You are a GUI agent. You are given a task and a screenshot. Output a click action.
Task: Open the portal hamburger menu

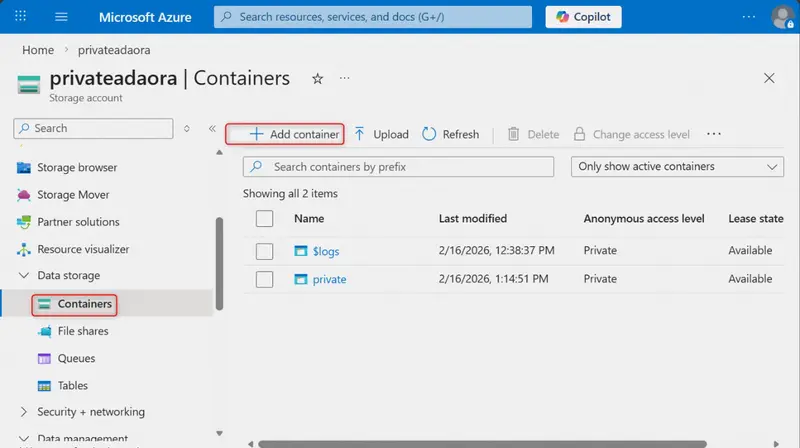point(61,17)
